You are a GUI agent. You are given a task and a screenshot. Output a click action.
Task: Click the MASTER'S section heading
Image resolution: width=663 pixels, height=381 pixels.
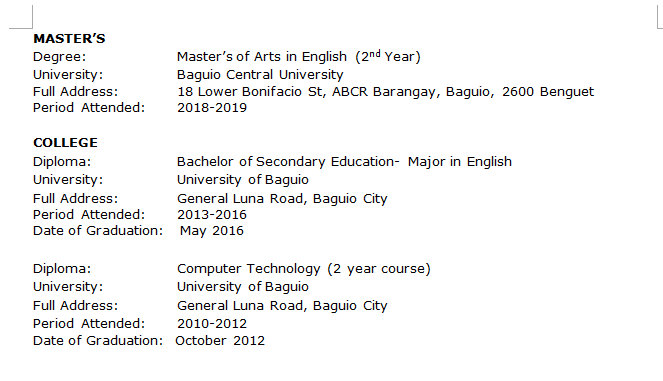pos(69,38)
